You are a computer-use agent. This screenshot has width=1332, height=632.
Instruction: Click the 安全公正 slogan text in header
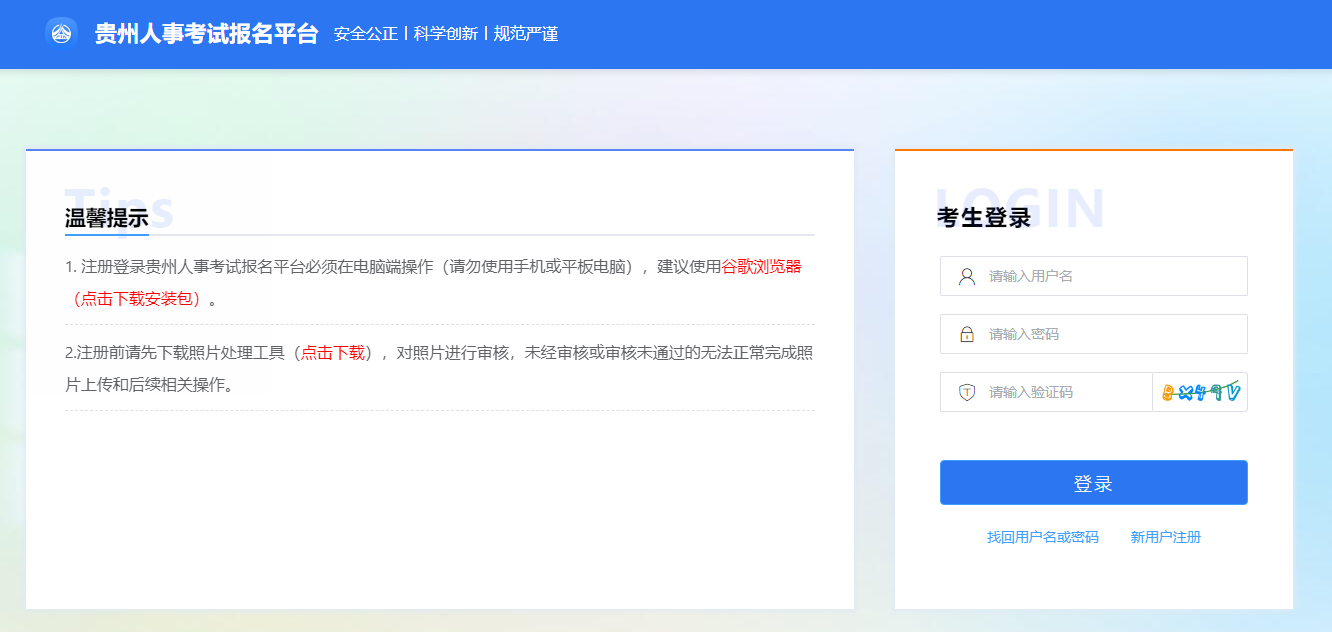point(365,34)
